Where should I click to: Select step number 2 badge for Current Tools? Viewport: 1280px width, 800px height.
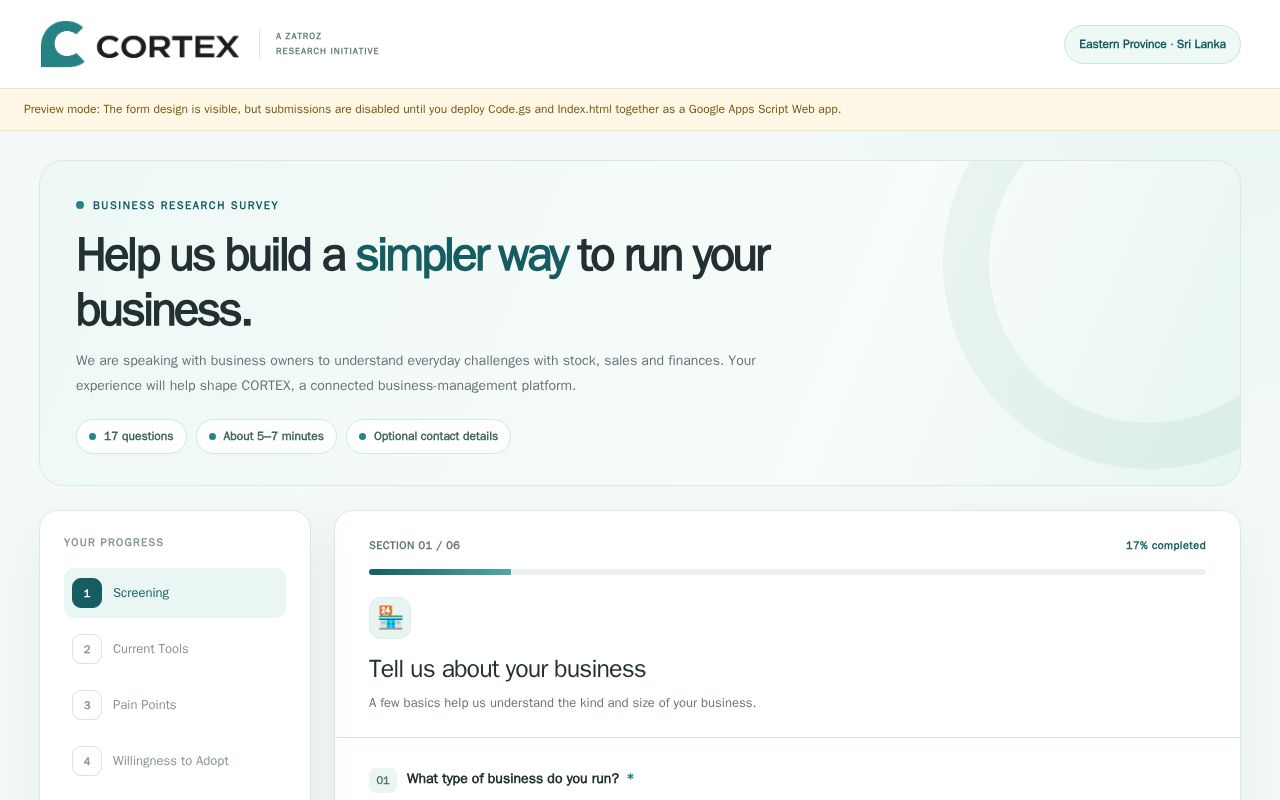click(x=87, y=649)
